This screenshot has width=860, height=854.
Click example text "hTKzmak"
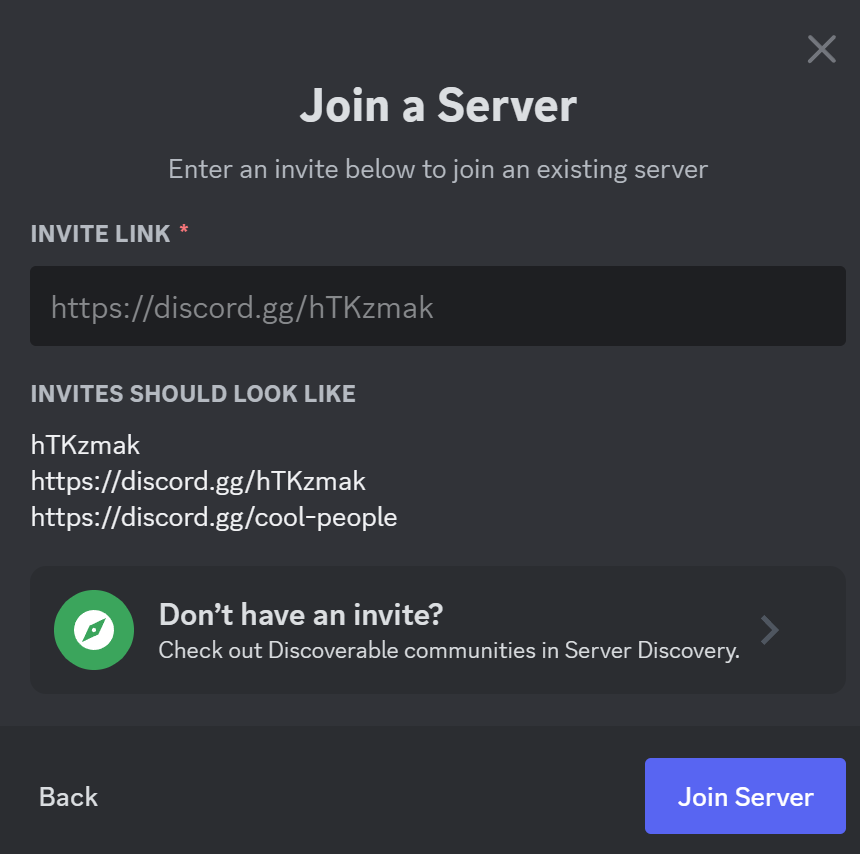pyautogui.click(x=85, y=445)
